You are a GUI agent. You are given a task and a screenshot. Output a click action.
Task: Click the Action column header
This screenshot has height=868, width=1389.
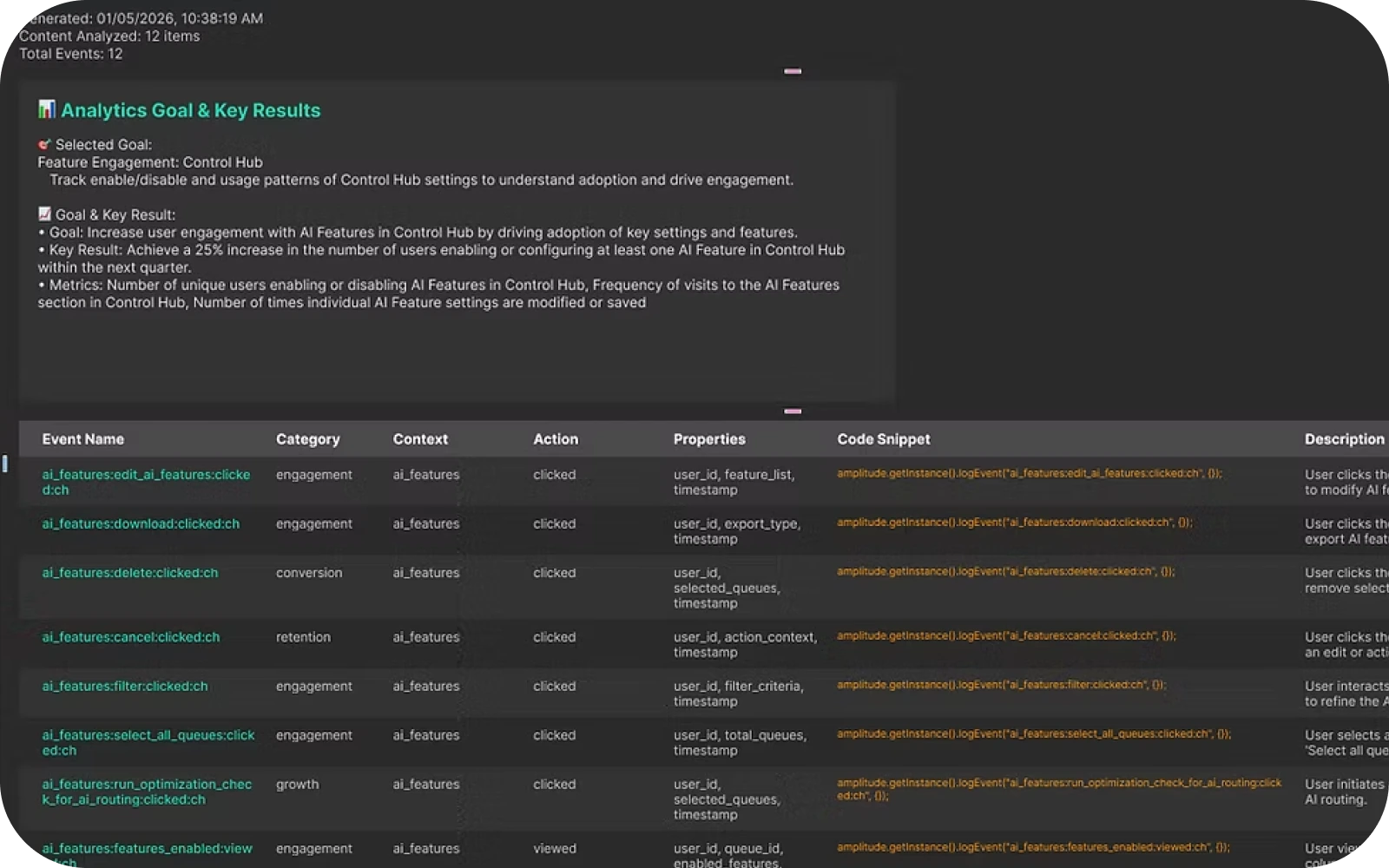556,439
